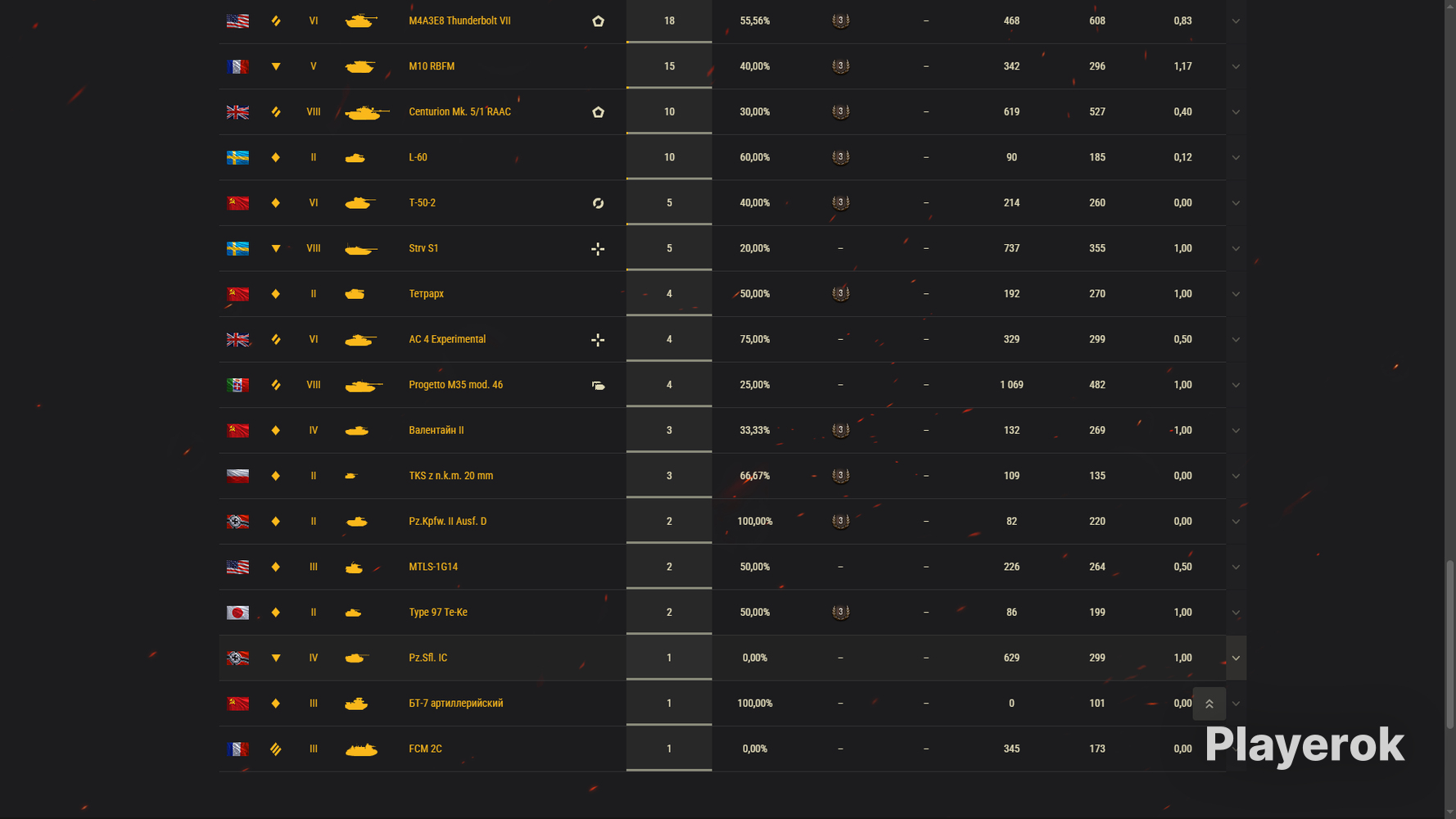Click the circular arrows icon beside T-50-2
The height and width of the screenshot is (819, 1456).
click(x=598, y=203)
